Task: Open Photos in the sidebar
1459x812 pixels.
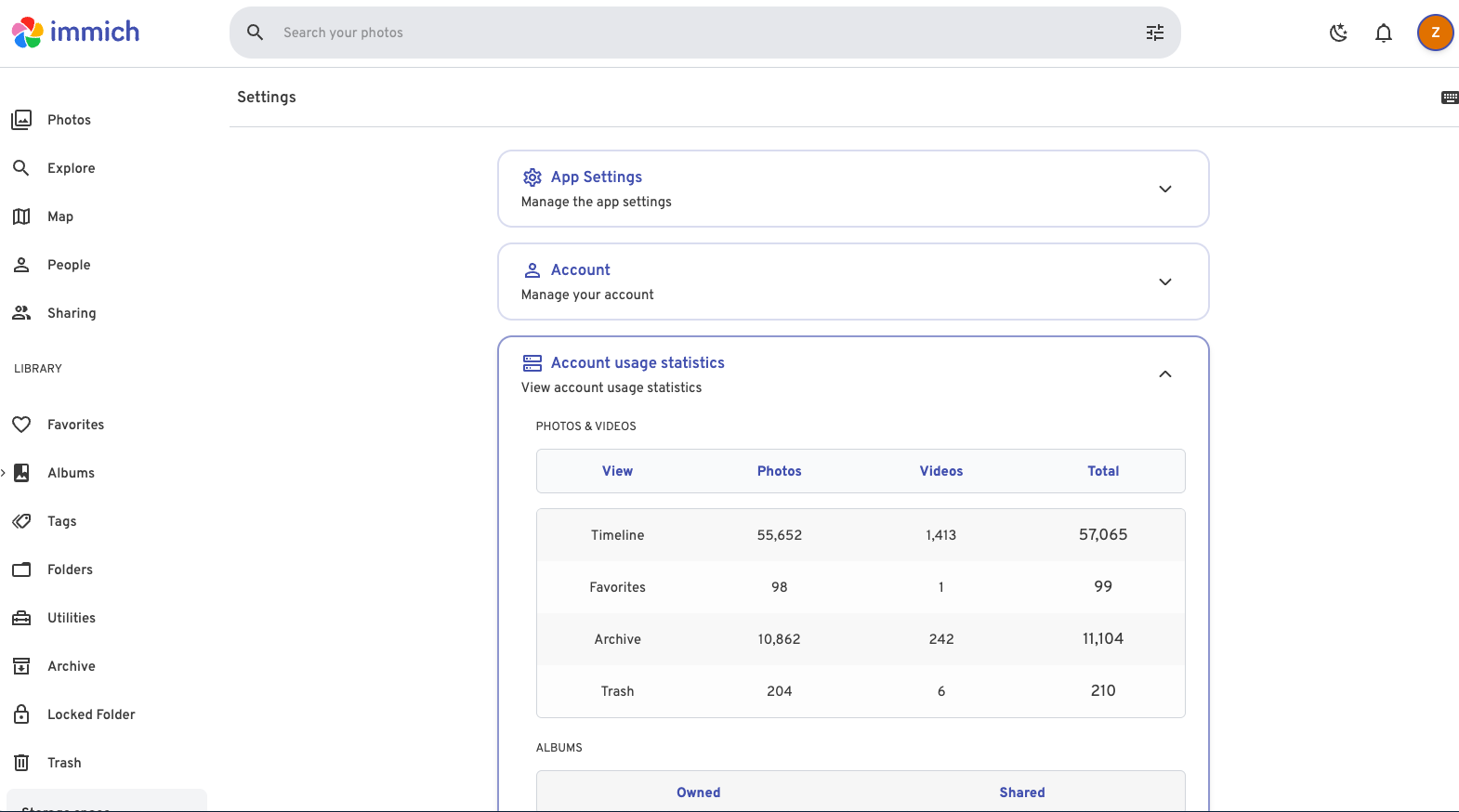Action: 69,120
